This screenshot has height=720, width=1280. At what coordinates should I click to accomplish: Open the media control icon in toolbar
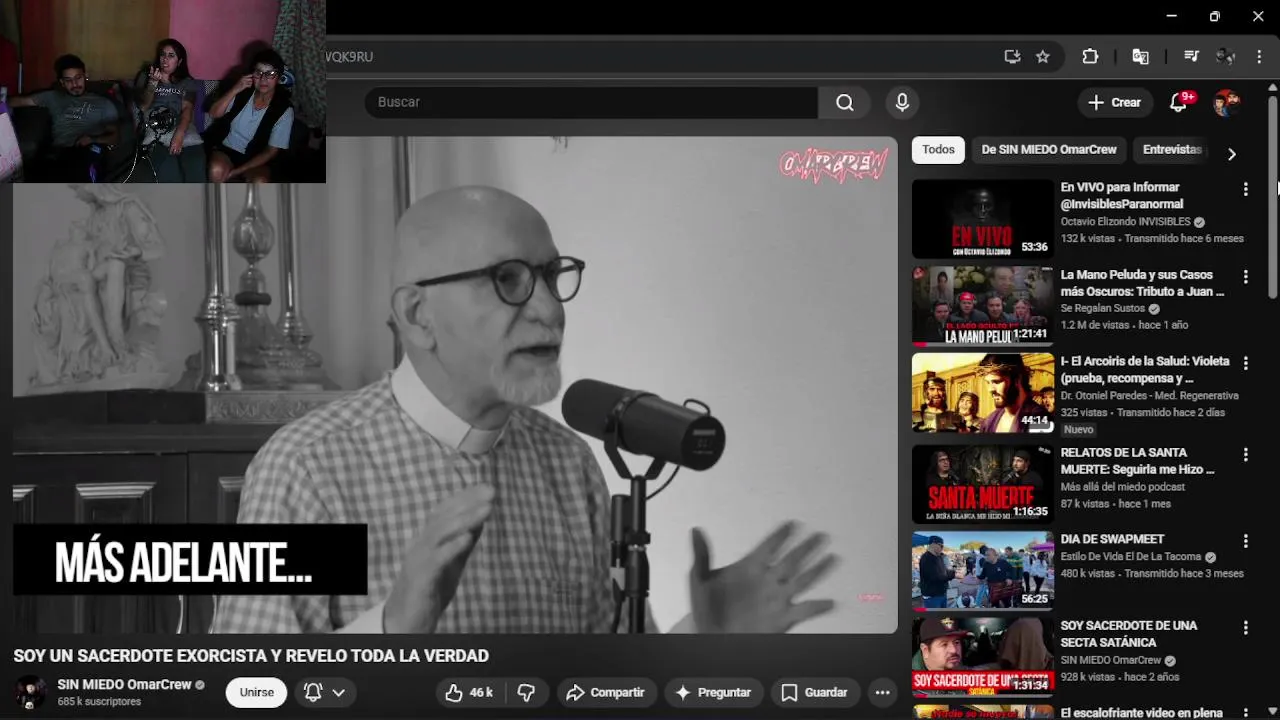coord(1191,57)
